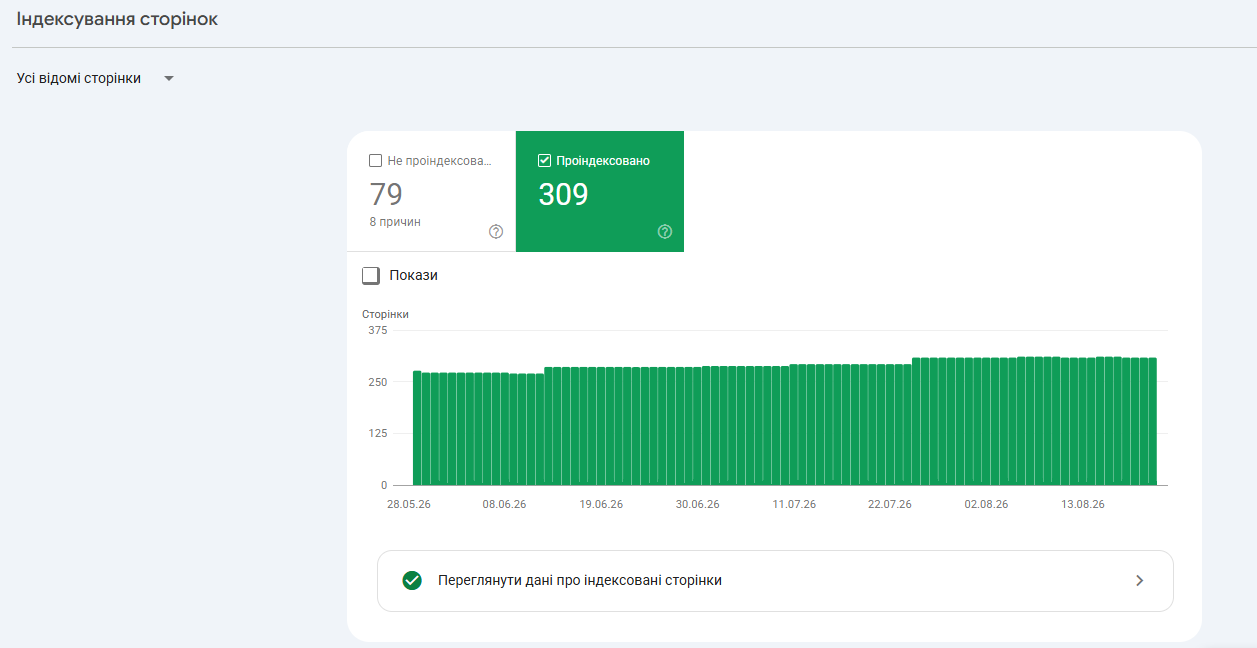
Task: Click the 28.05.26 date axis label
Action: click(409, 504)
